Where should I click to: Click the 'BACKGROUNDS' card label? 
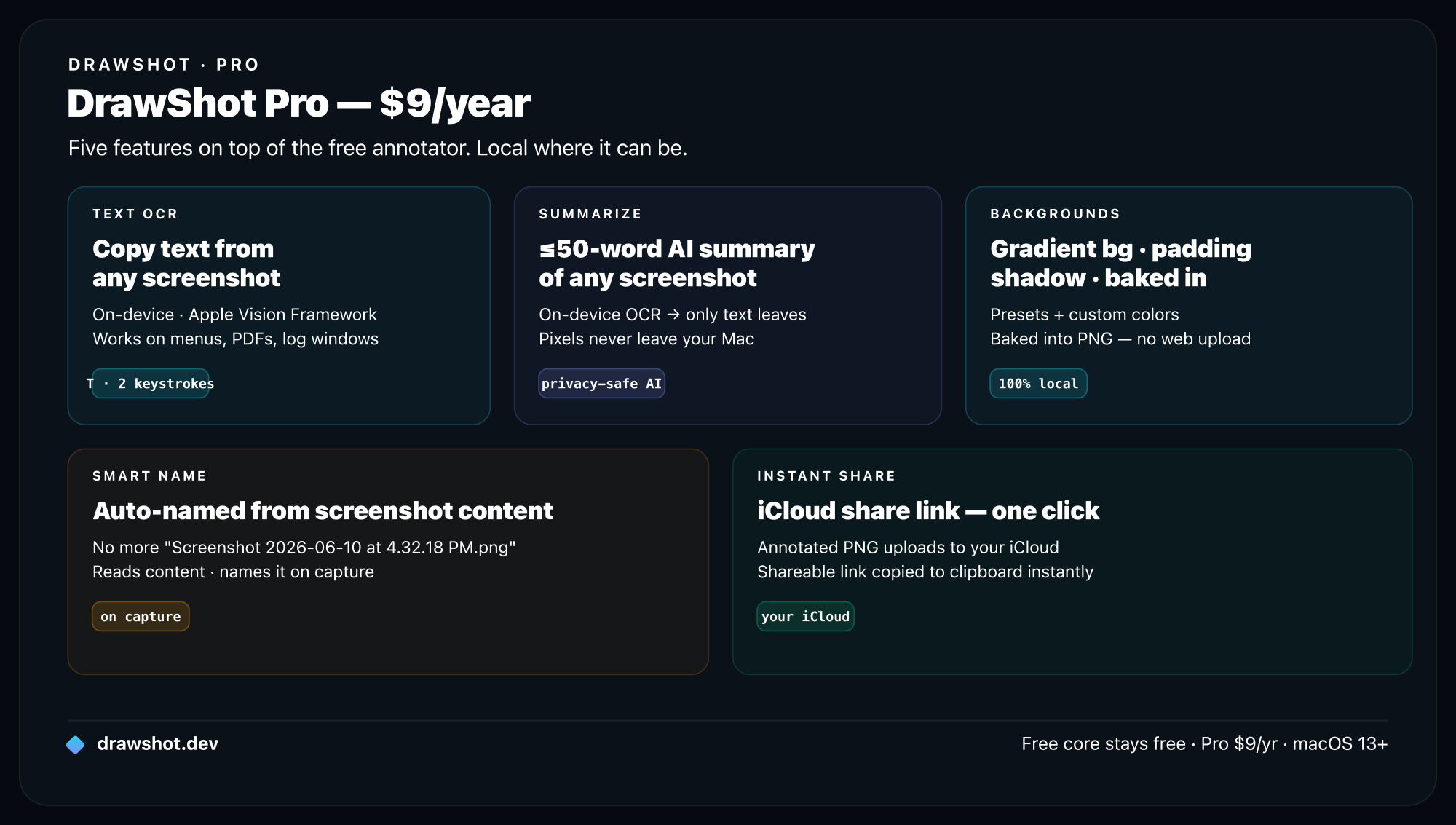1056,214
